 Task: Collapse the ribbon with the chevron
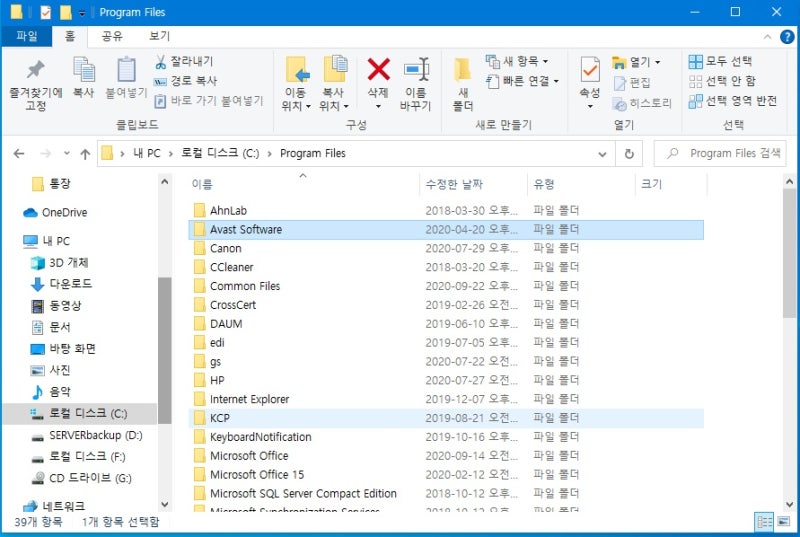[x=767, y=37]
